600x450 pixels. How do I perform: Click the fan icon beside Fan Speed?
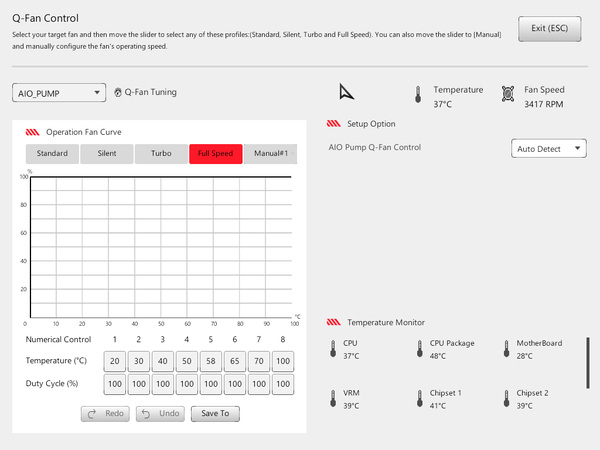(x=508, y=94)
